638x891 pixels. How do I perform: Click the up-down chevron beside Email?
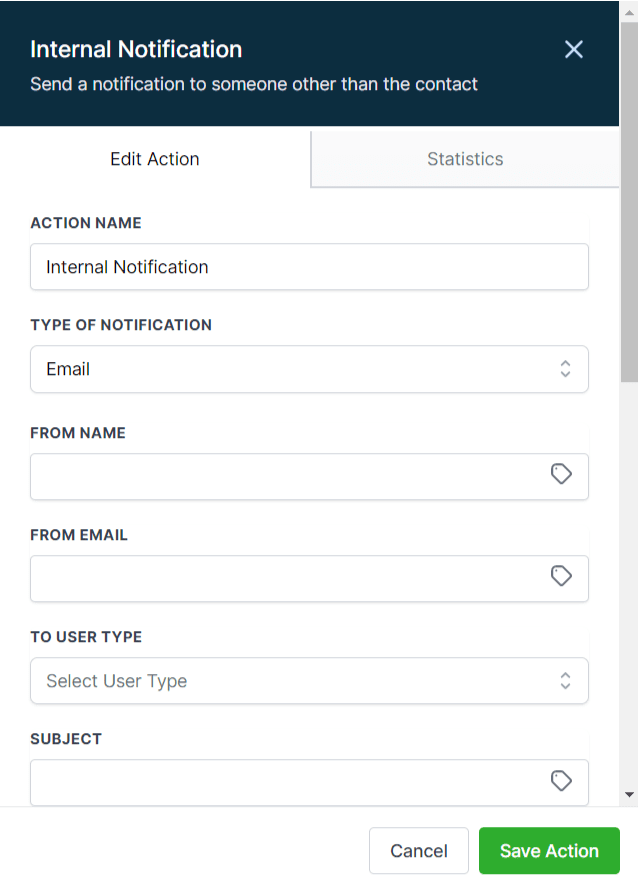point(565,369)
